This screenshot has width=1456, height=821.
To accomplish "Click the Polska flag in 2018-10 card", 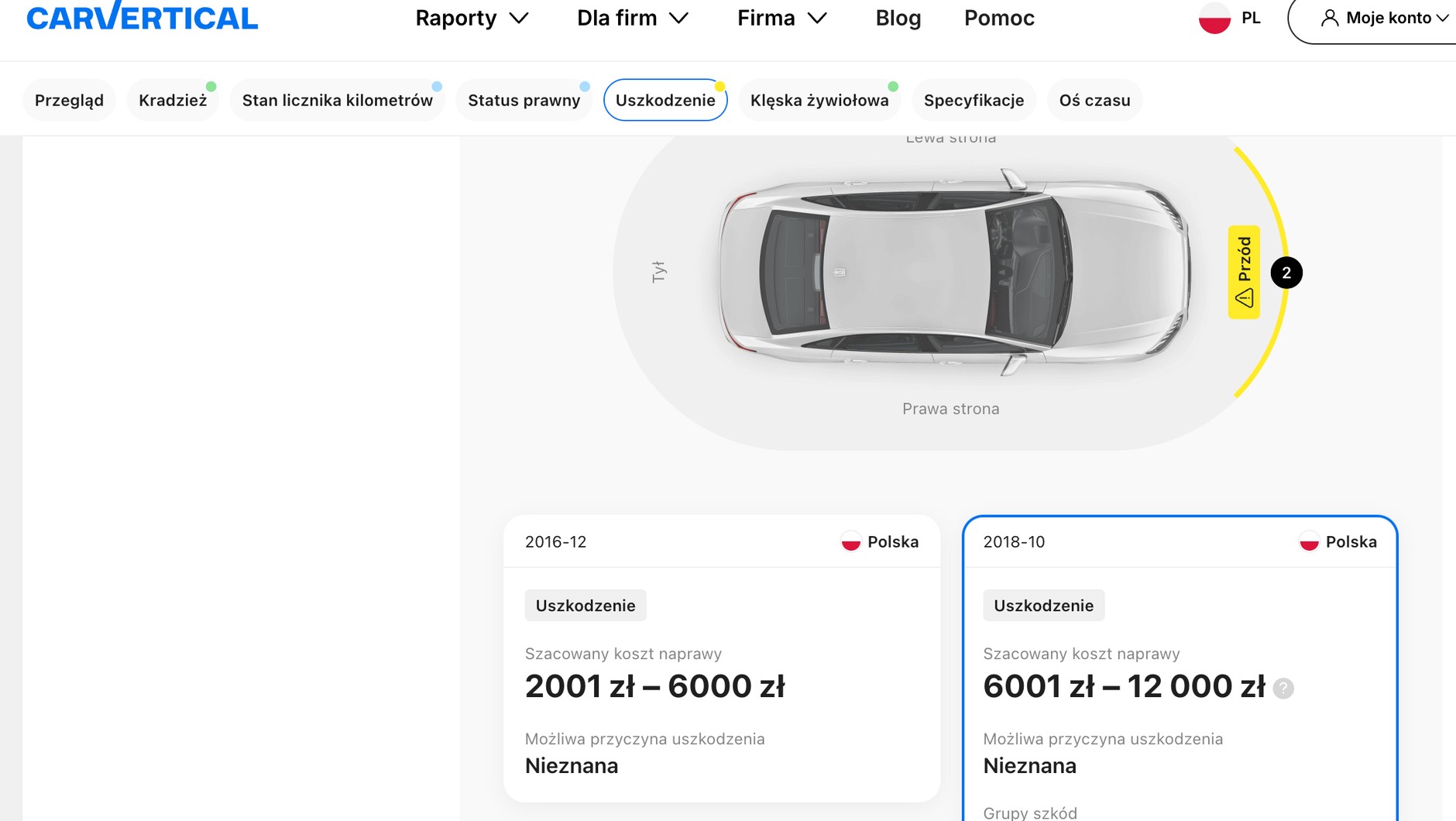I will pyautogui.click(x=1309, y=542).
